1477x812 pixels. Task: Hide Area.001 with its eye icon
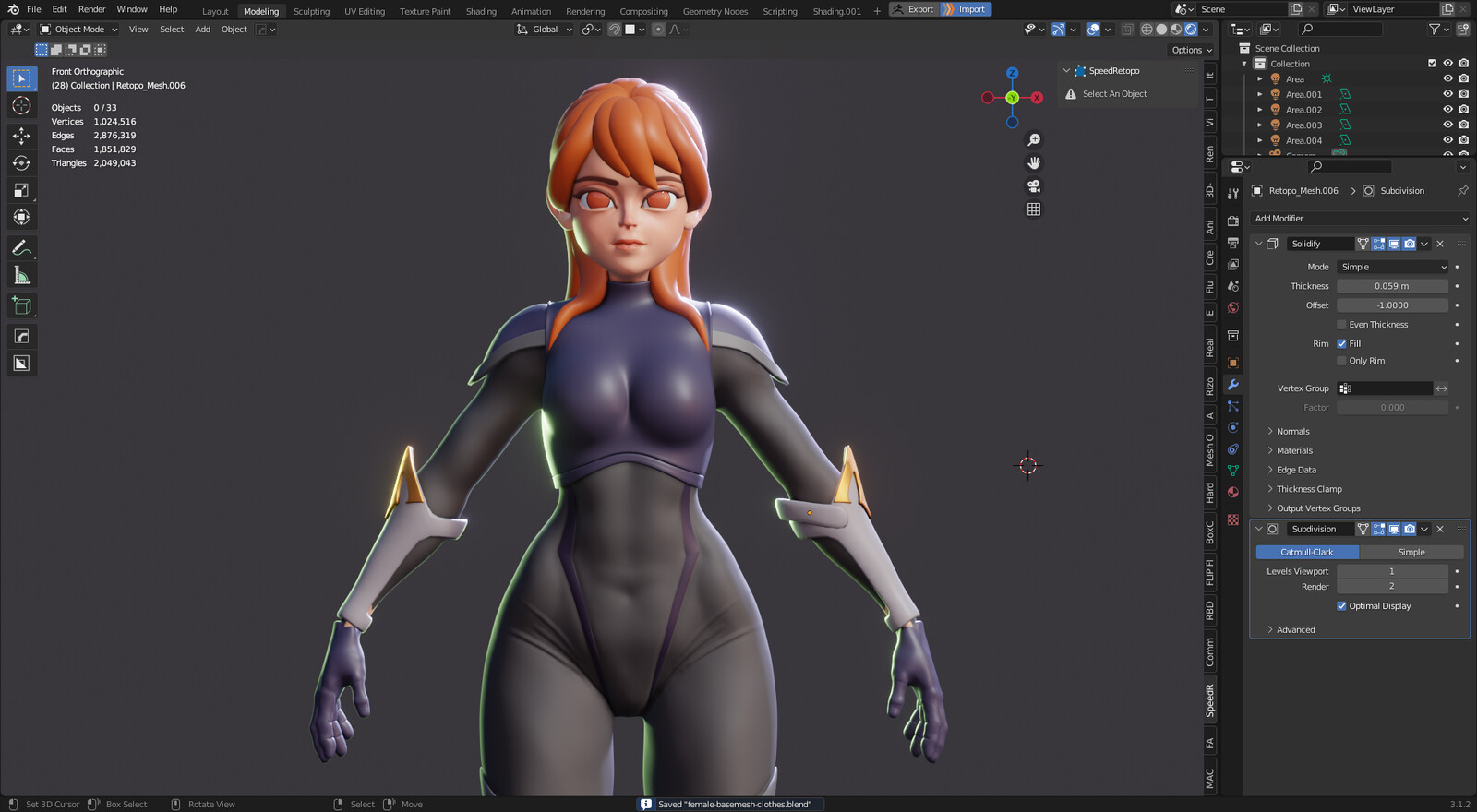[1447, 94]
